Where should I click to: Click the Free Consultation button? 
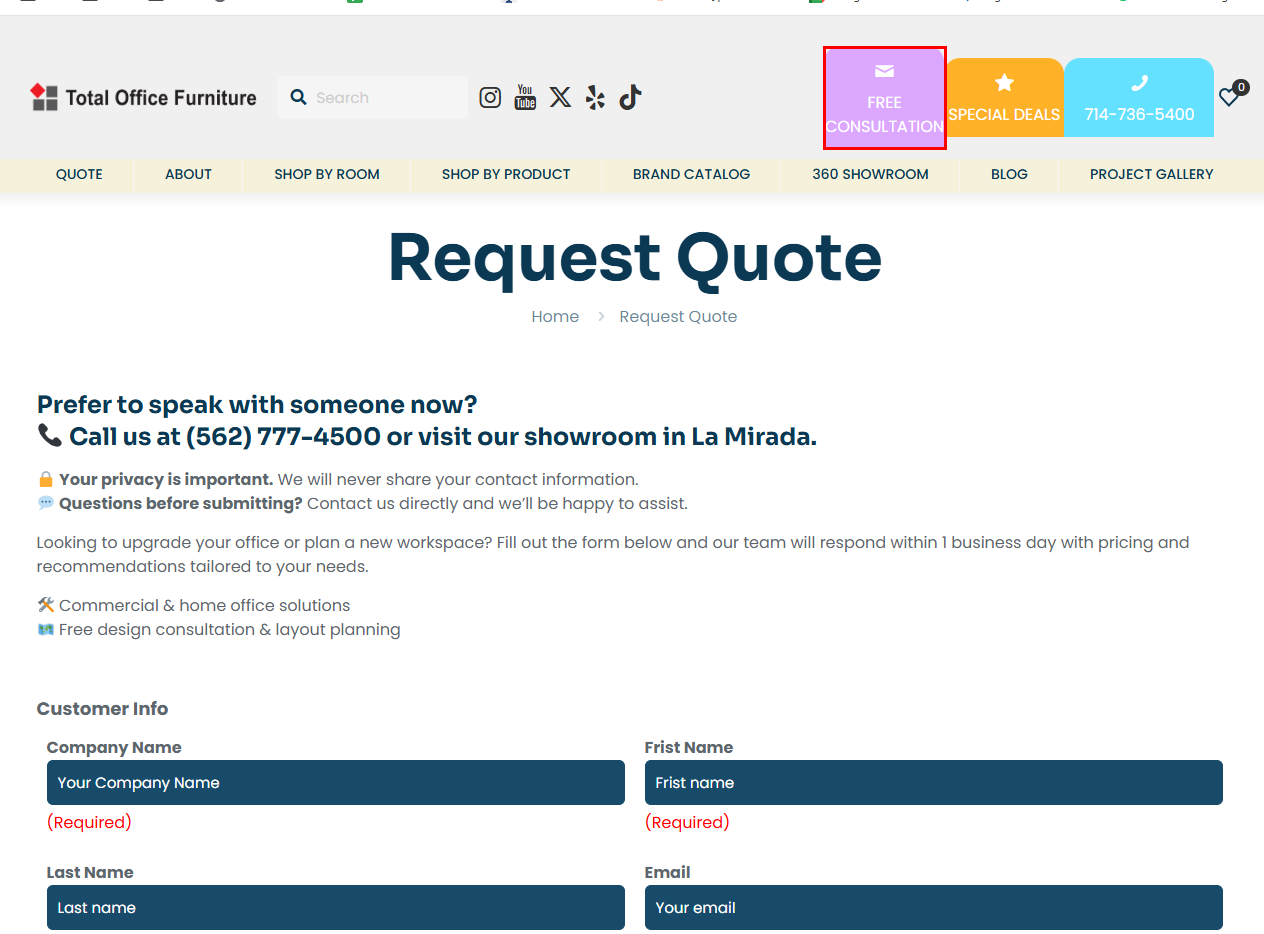pos(884,98)
